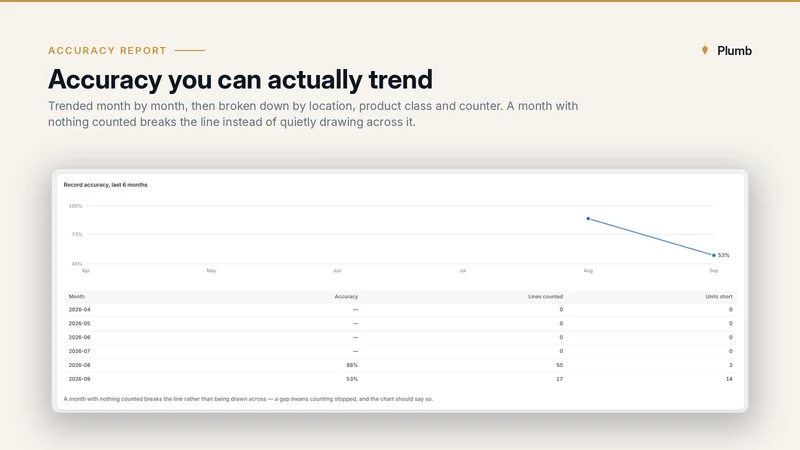This screenshot has height=450, width=800.
Task: Click the Jun x-axis label
Action: (337, 270)
